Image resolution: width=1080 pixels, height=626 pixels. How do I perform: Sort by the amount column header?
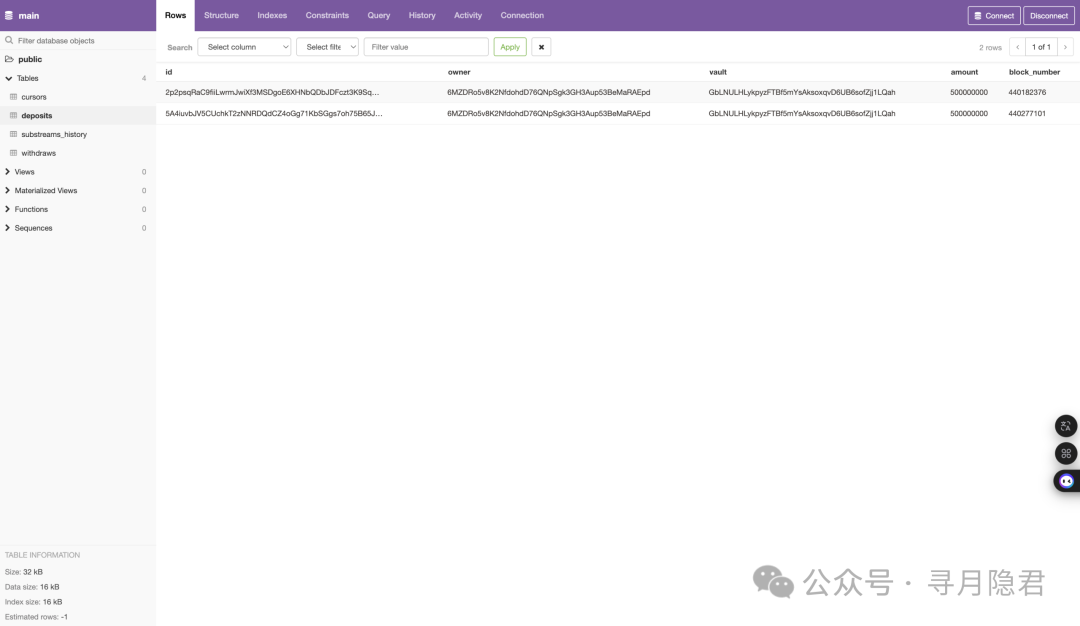pos(964,72)
